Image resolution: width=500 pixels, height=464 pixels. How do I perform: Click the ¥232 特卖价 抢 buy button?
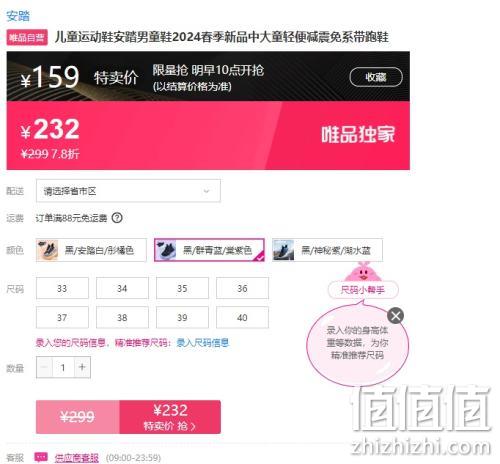(x=170, y=417)
